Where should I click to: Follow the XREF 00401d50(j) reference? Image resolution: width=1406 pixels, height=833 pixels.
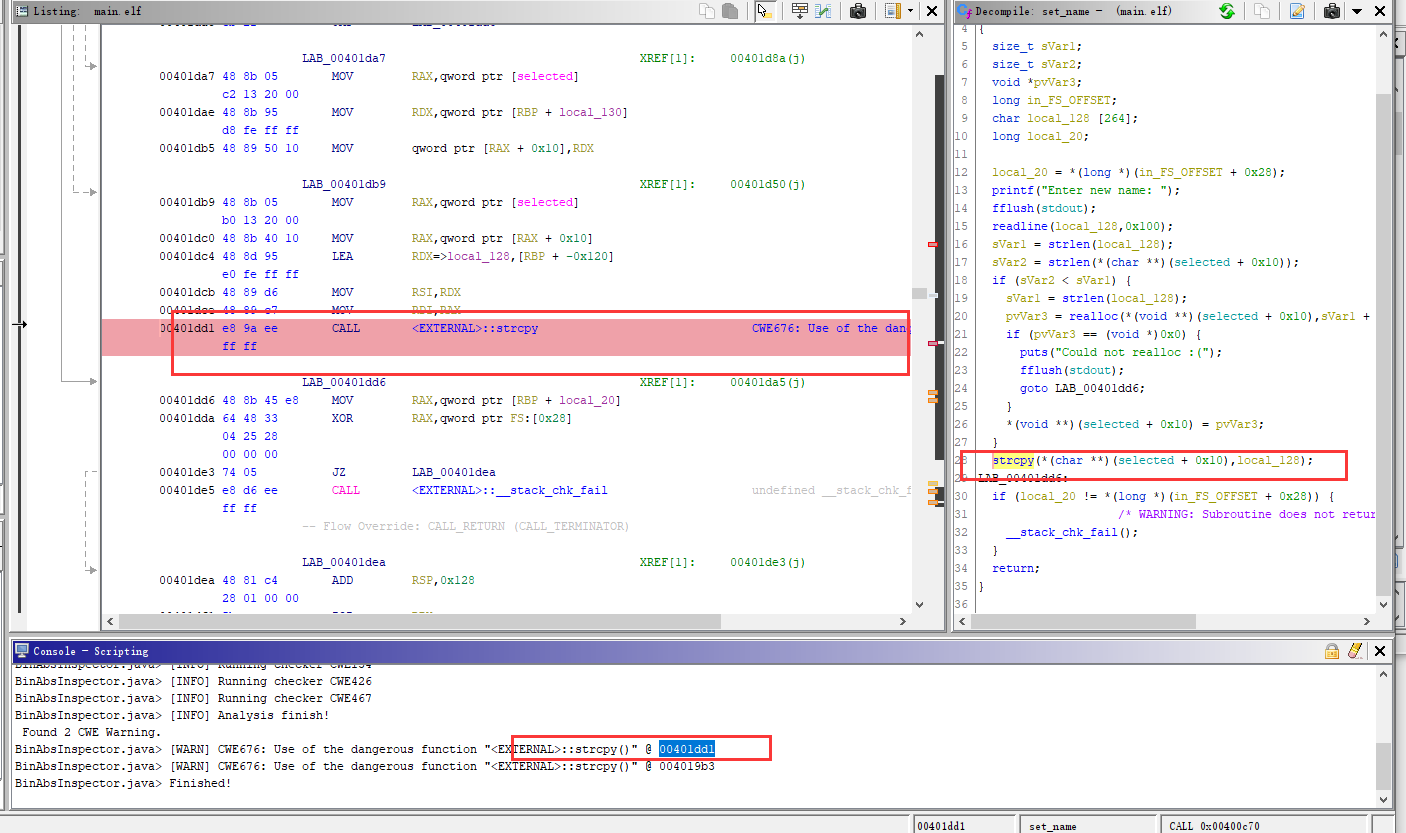(768, 184)
